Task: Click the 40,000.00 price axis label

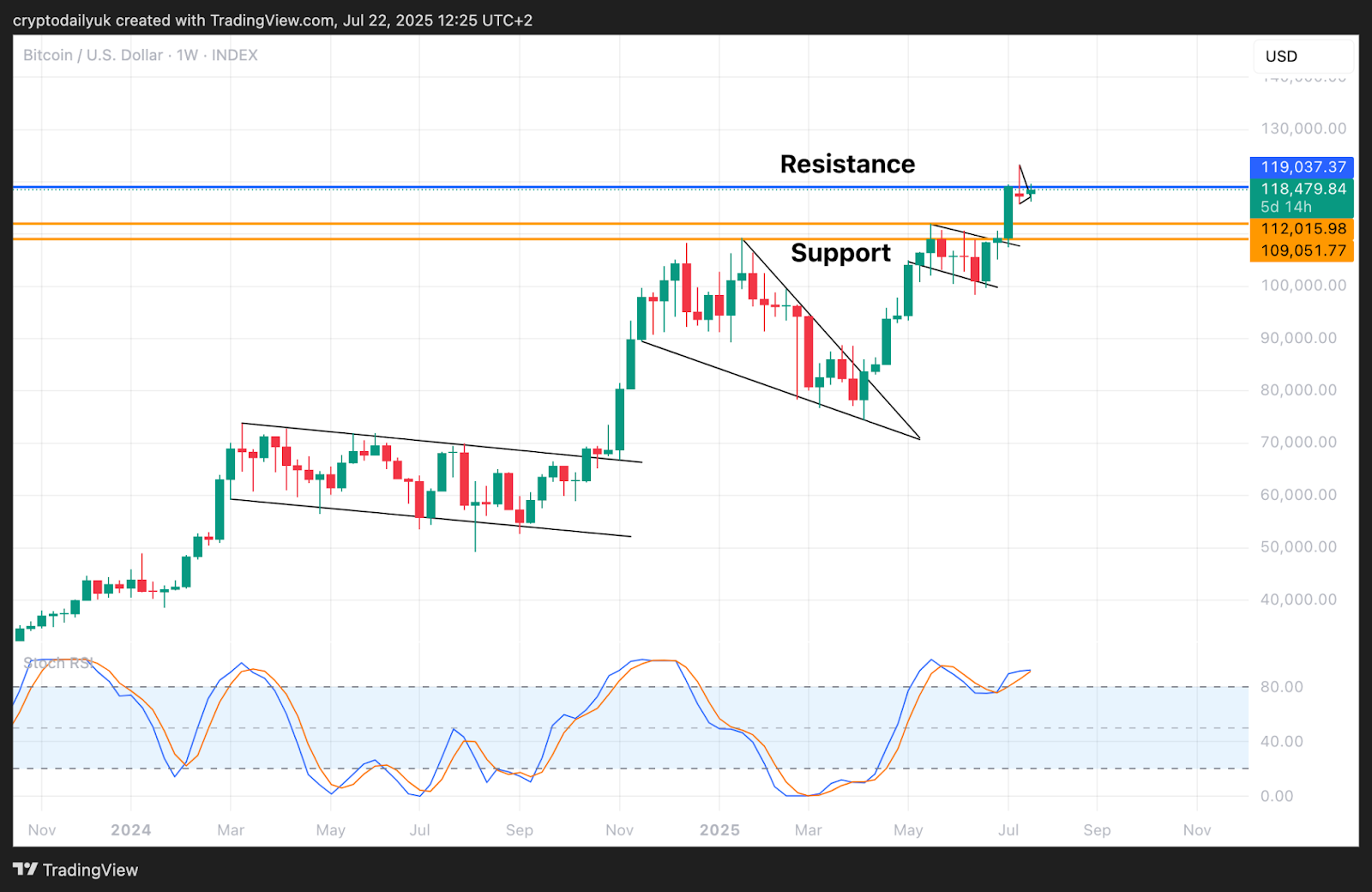Action: 1297,600
